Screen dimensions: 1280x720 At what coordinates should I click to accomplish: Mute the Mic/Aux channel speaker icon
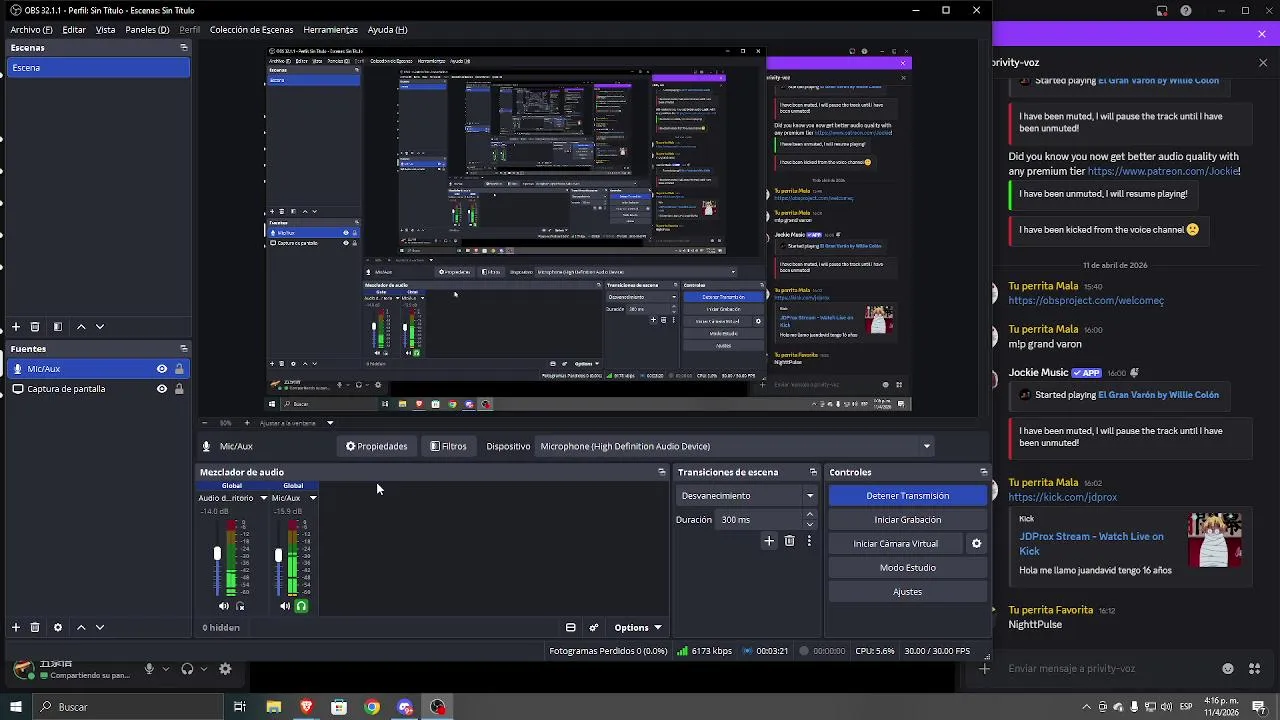coord(285,606)
